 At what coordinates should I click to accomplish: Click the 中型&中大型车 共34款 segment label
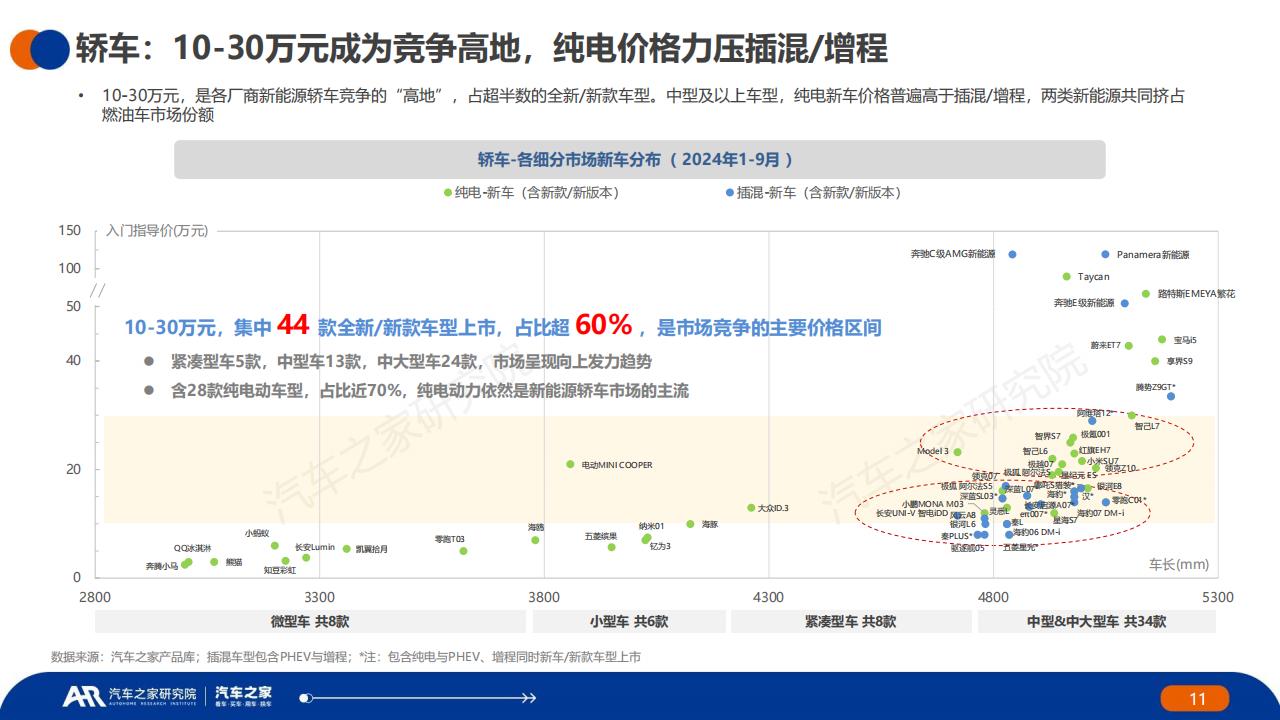pos(1096,621)
